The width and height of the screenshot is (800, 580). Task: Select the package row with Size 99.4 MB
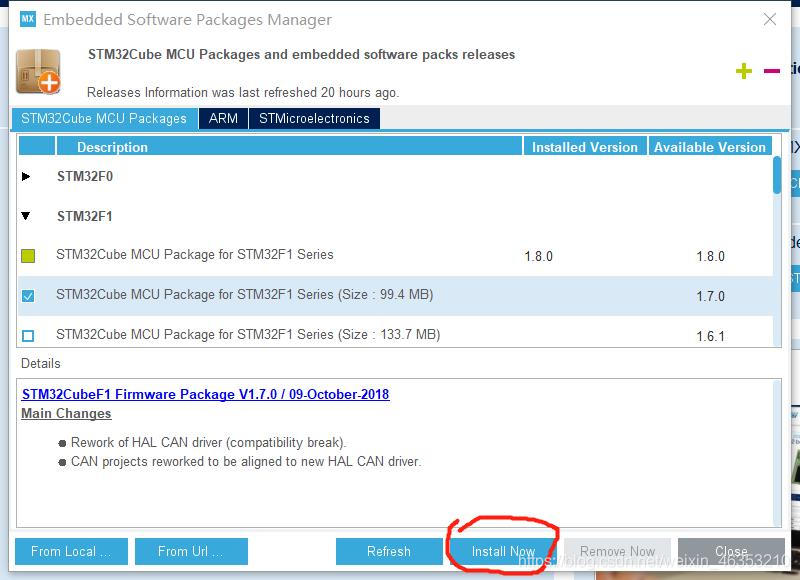pos(395,296)
